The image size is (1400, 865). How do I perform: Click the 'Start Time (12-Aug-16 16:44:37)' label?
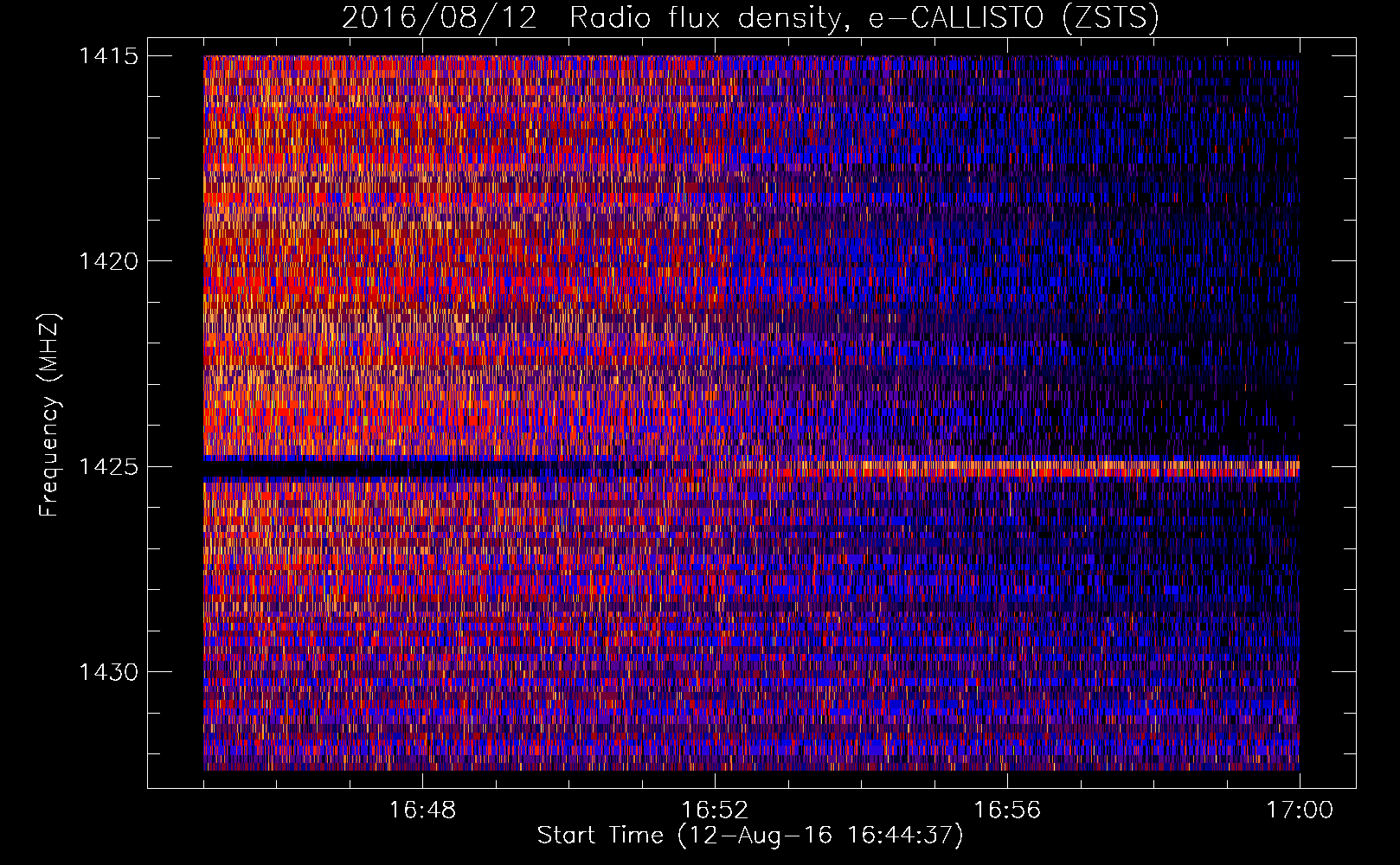pos(749,836)
